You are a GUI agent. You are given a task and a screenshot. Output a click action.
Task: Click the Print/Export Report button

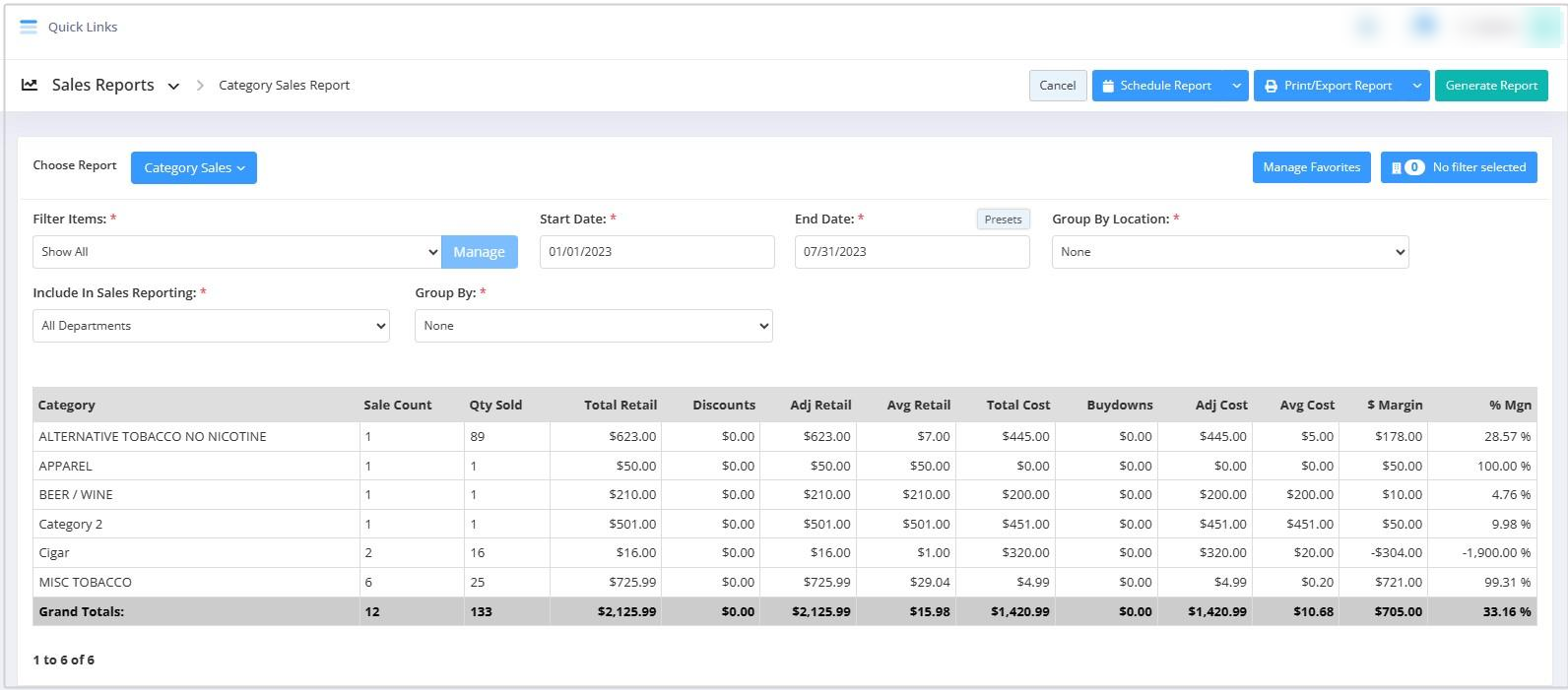(x=1329, y=86)
